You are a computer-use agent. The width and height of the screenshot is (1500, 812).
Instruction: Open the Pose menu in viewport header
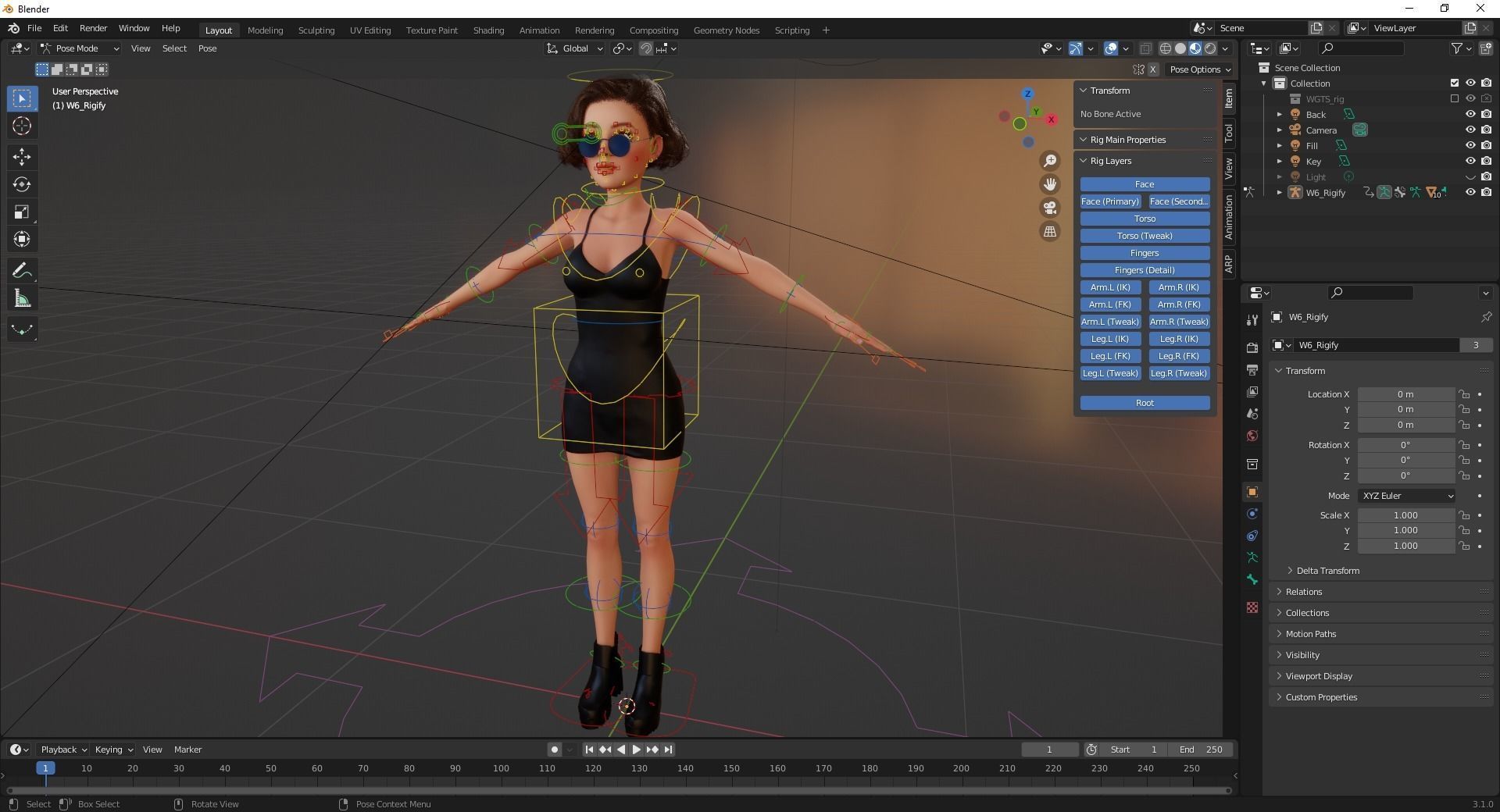tap(207, 48)
